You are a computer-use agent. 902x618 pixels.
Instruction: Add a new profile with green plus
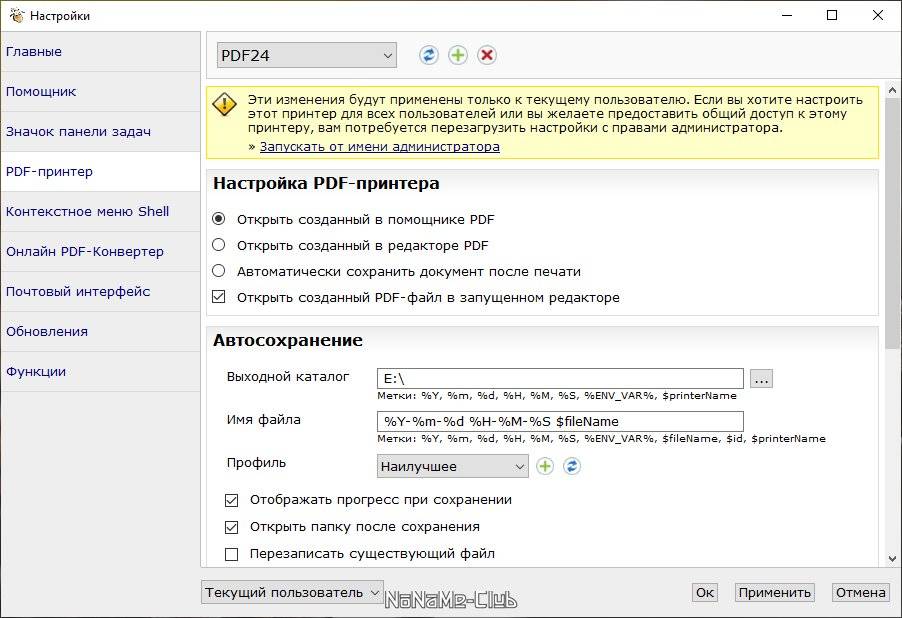(545, 466)
